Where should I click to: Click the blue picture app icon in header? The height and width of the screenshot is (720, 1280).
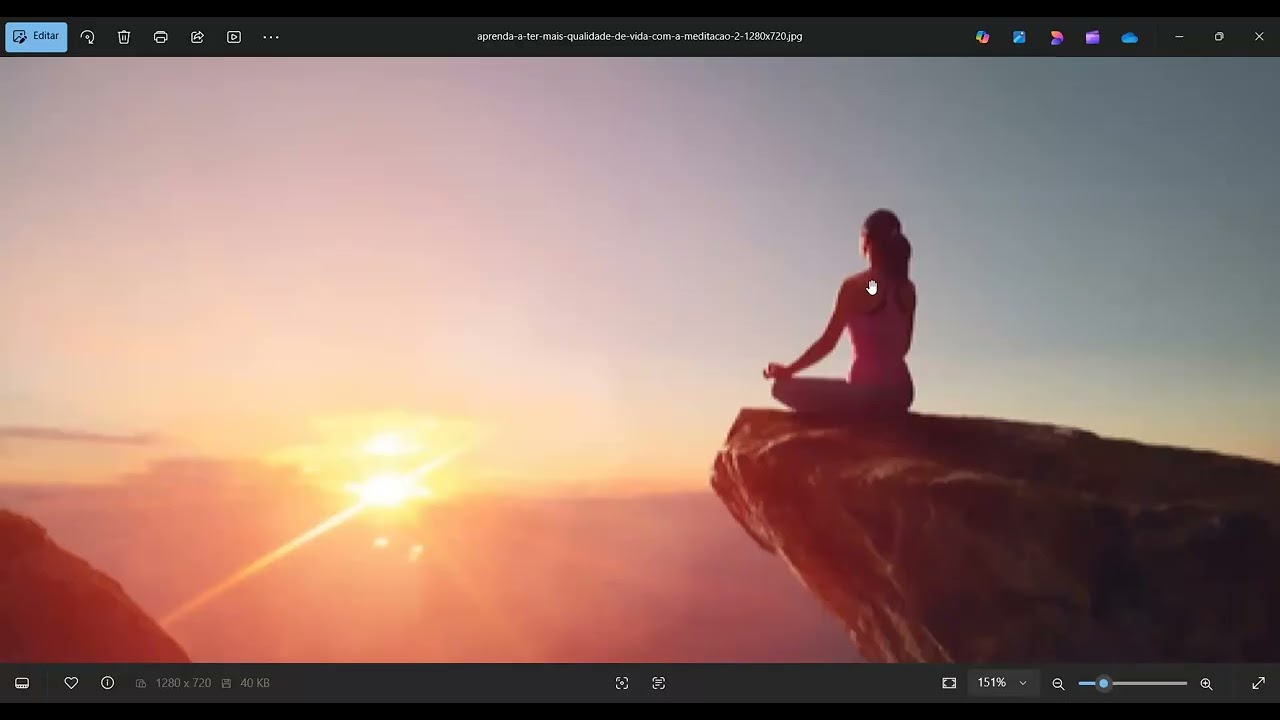pyautogui.click(x=1019, y=37)
